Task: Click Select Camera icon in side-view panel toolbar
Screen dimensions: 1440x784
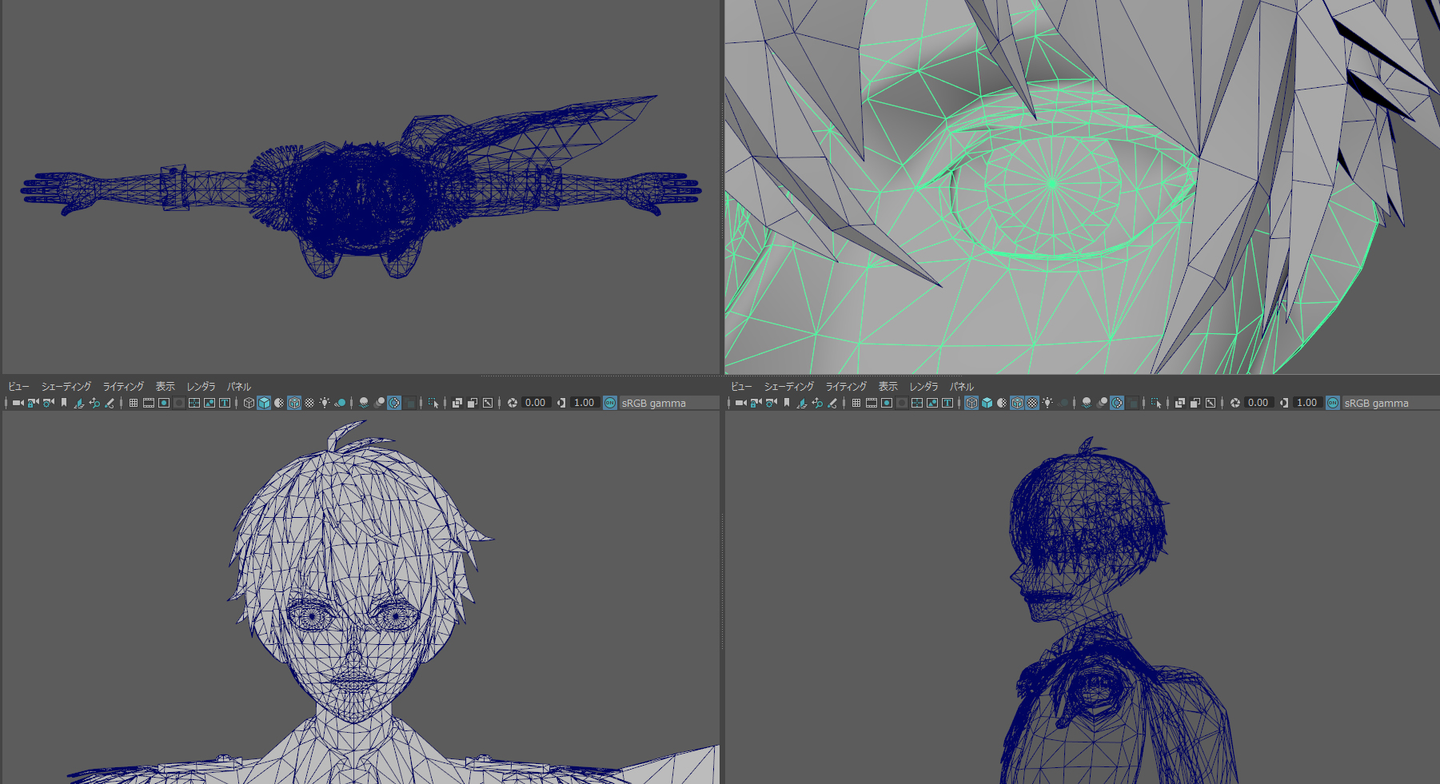Action: click(x=741, y=403)
